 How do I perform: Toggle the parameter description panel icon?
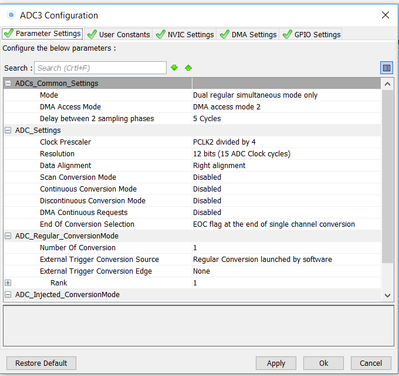pyautogui.click(x=387, y=68)
